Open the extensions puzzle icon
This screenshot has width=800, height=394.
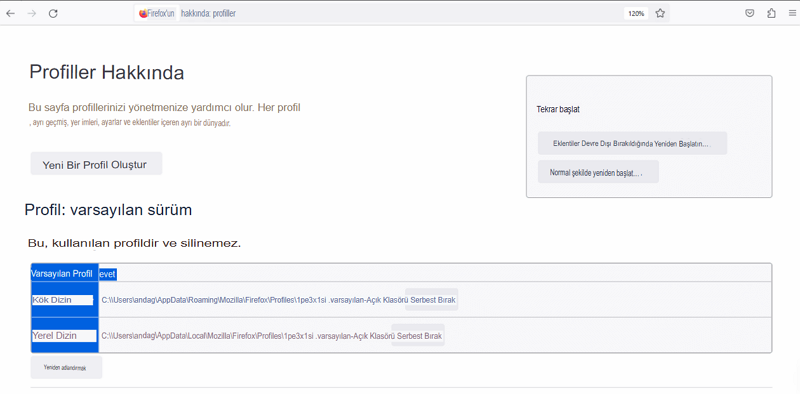771,14
